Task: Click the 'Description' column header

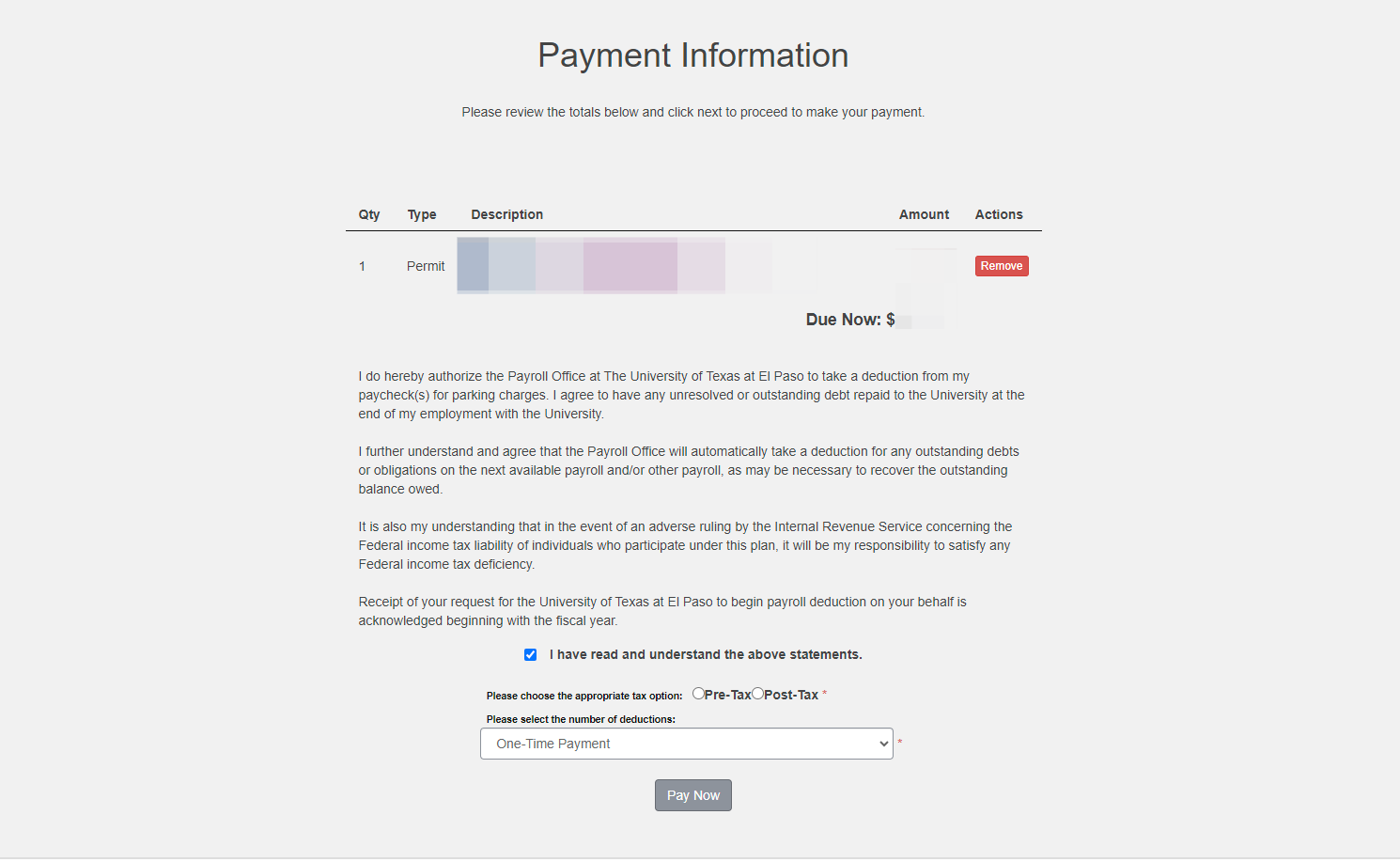Action: [x=507, y=214]
